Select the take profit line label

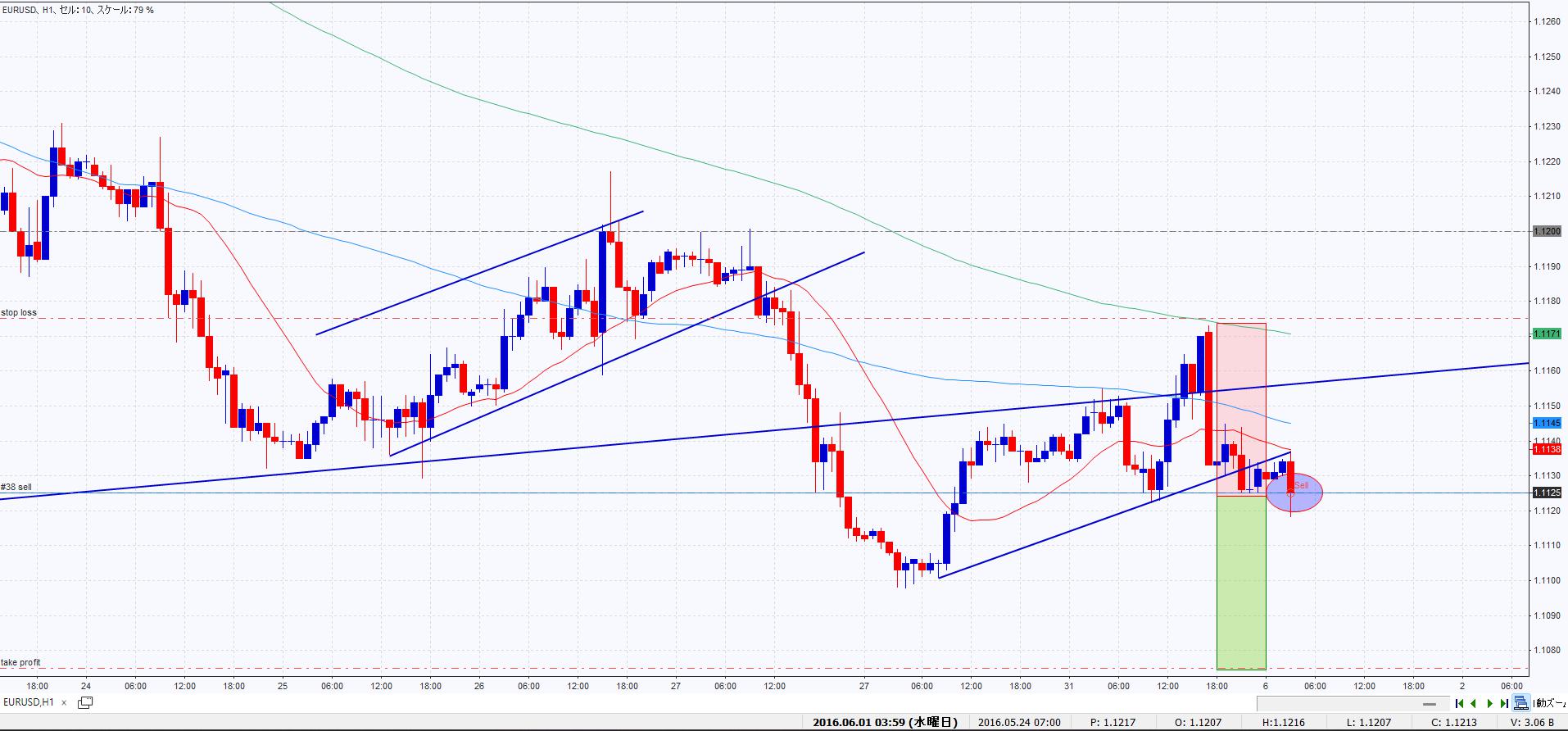pyautogui.click(x=20, y=662)
